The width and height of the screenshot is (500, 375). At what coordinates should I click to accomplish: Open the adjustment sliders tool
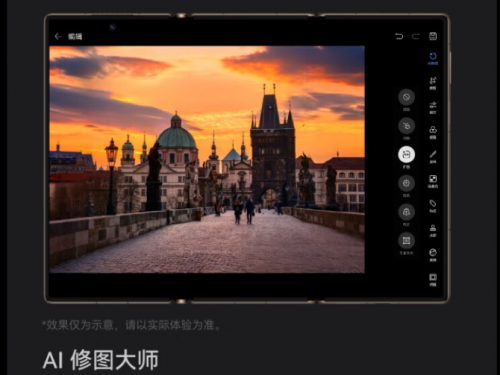click(433, 108)
